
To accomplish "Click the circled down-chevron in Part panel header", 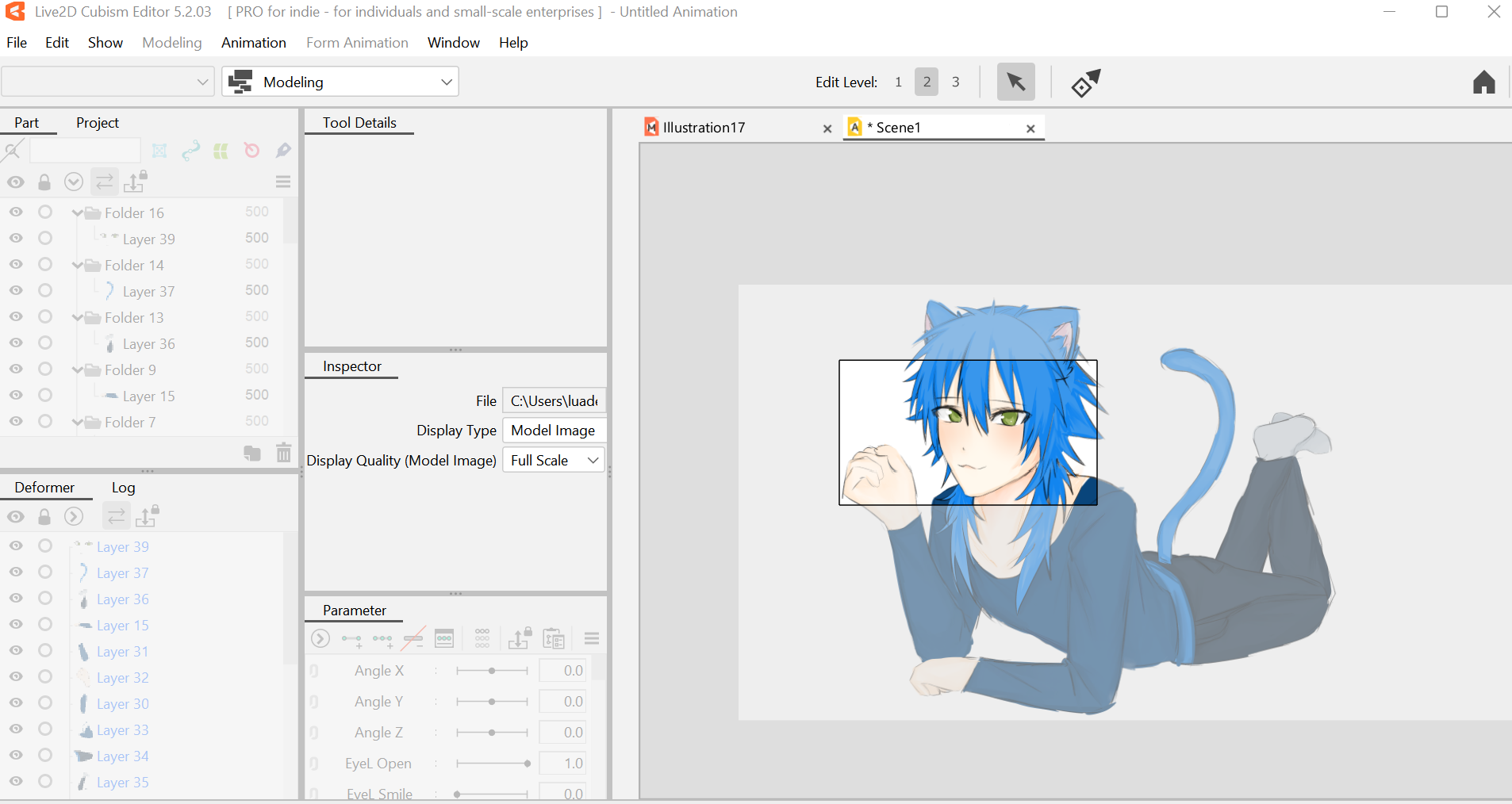I will (74, 182).
